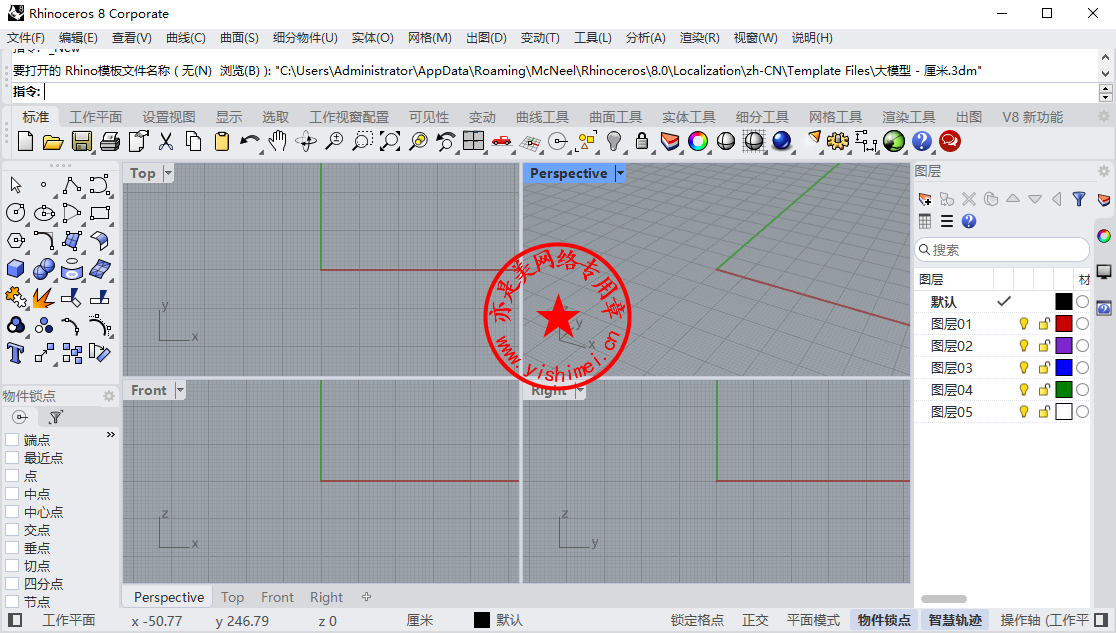The height and width of the screenshot is (633, 1116).
Task: Activate the Pan hand tool
Action: [278, 142]
